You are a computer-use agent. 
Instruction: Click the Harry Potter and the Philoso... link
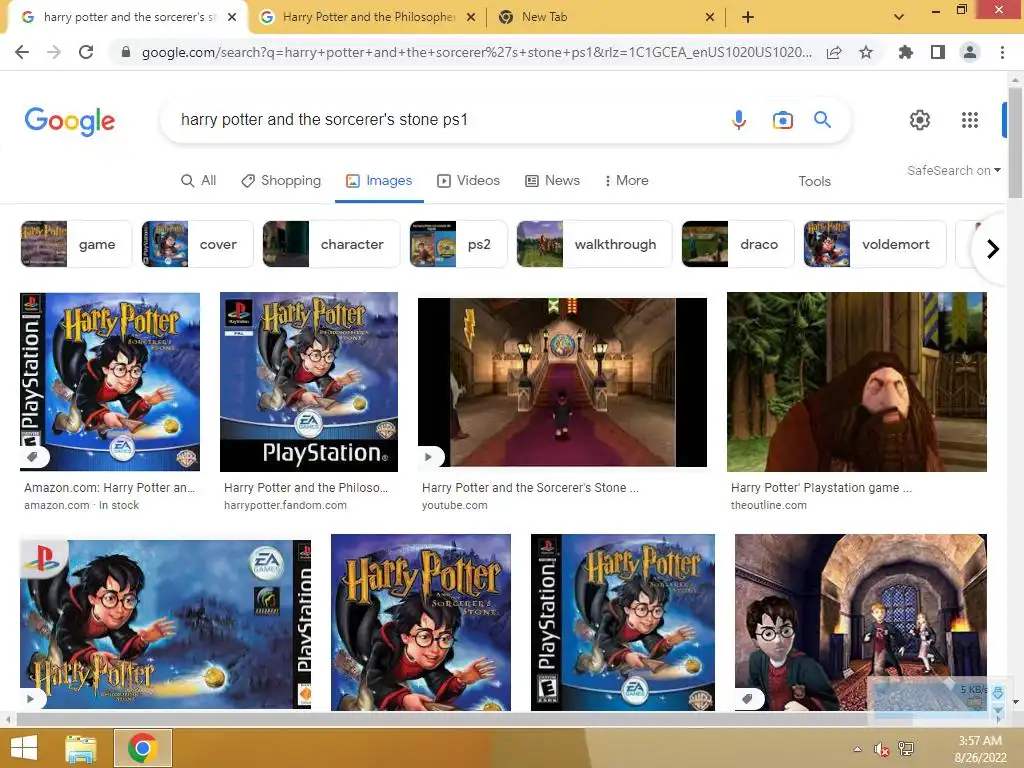306,487
